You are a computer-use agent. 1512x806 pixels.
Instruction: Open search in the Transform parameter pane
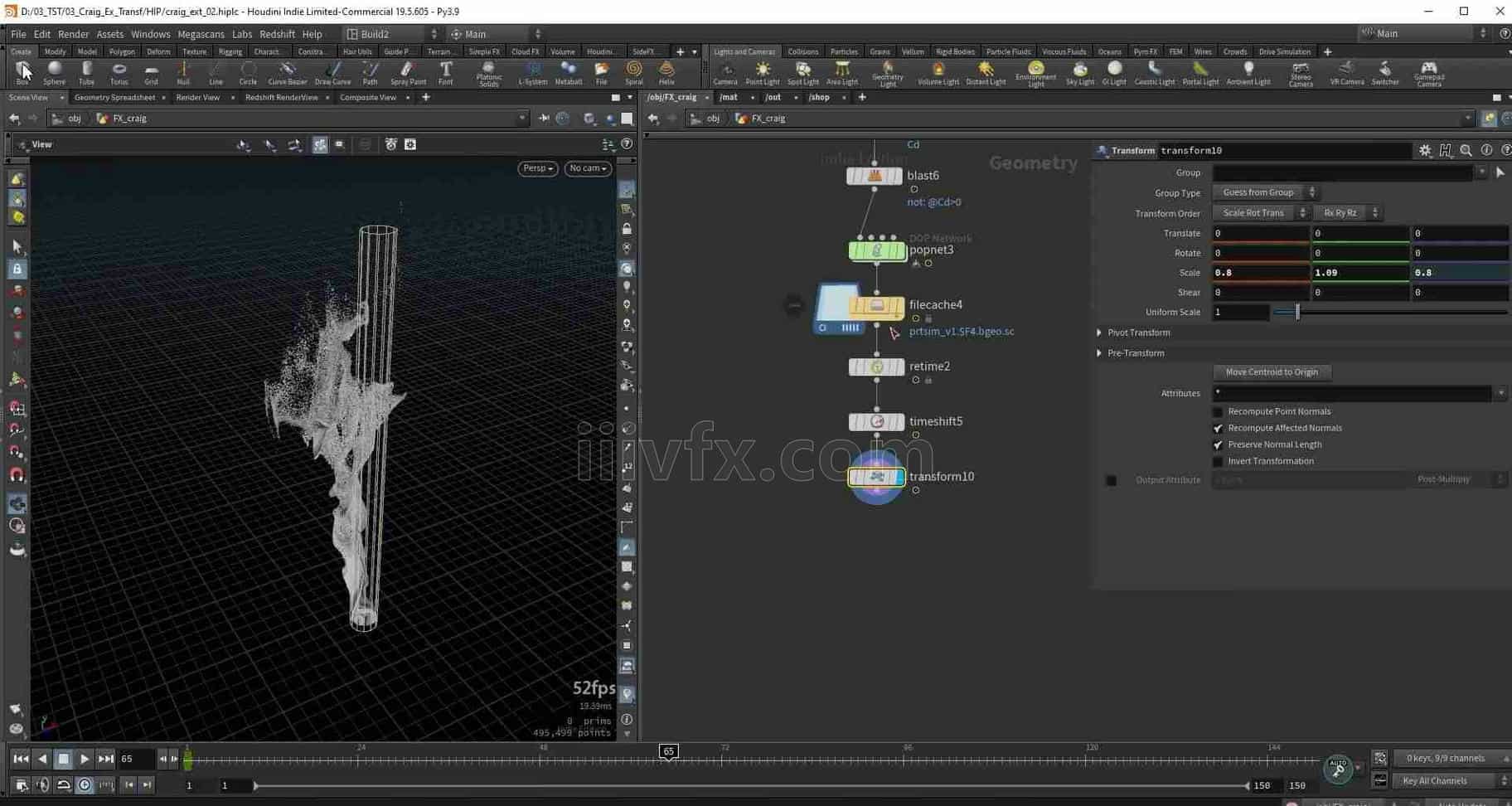[x=1466, y=150]
